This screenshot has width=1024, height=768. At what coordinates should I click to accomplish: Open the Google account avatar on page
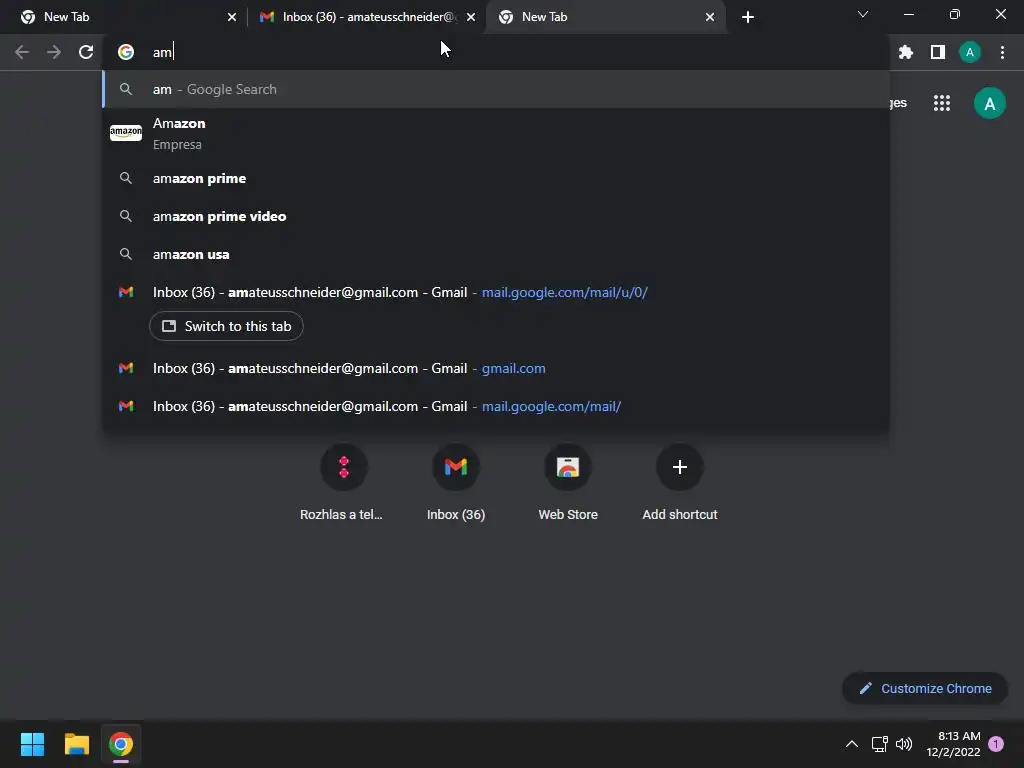pos(989,103)
